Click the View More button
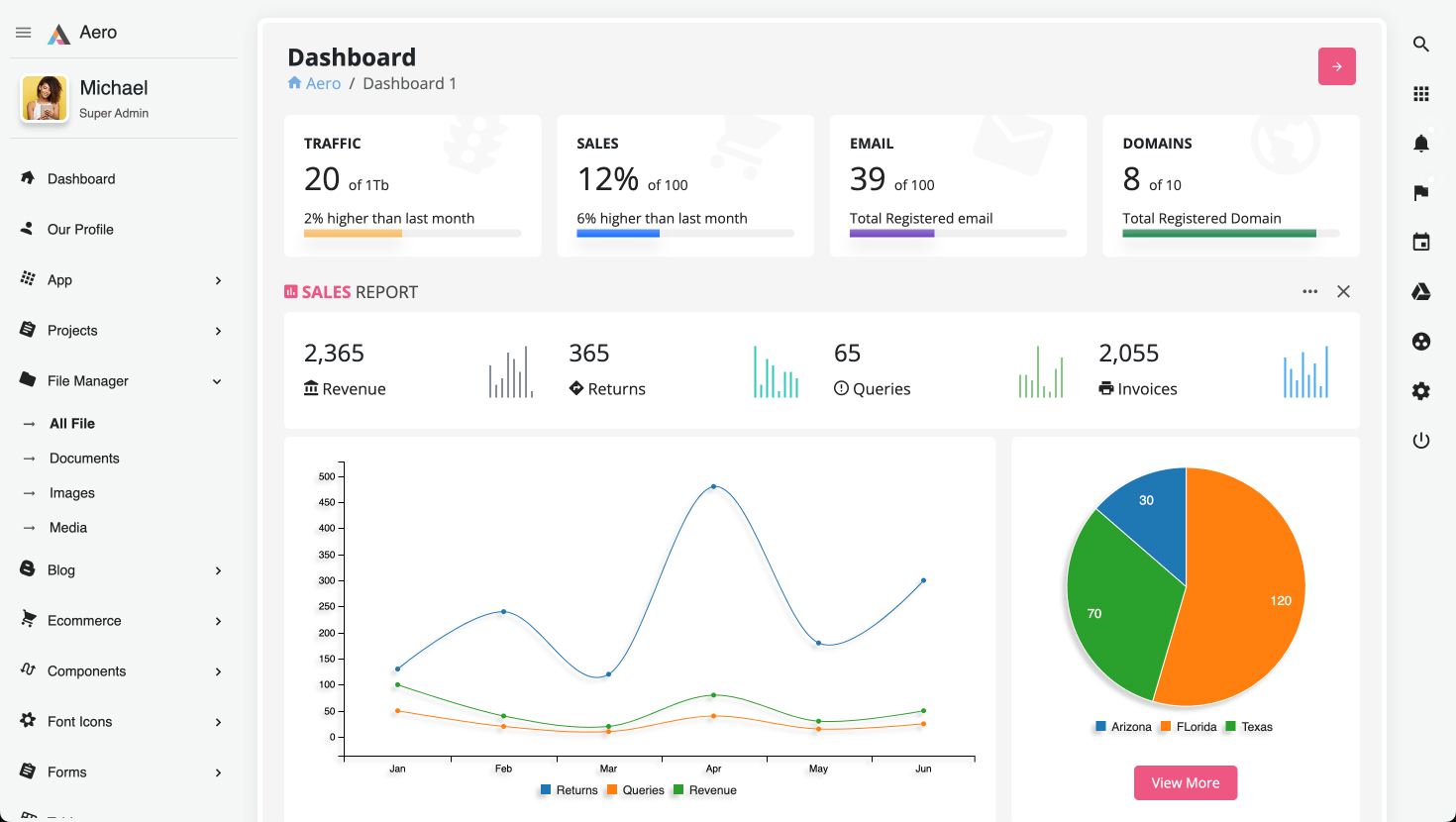The width and height of the screenshot is (1456, 822). 1185,782
